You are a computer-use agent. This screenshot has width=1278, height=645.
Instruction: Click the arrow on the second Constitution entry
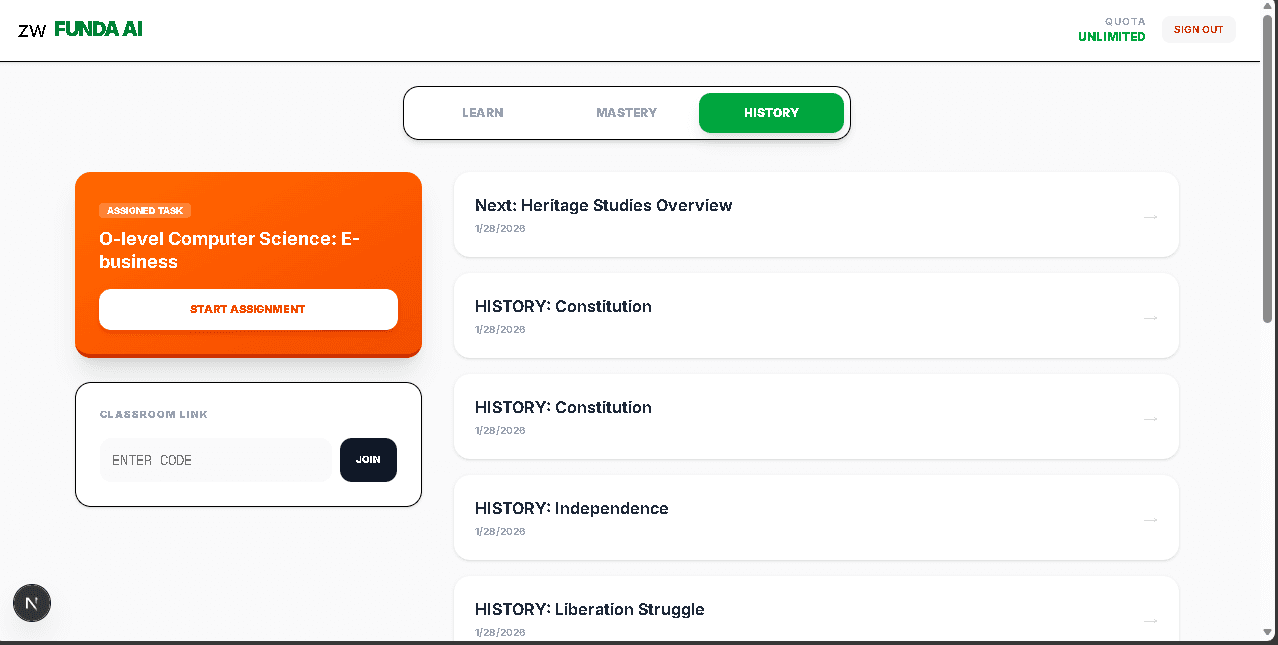coord(1150,418)
